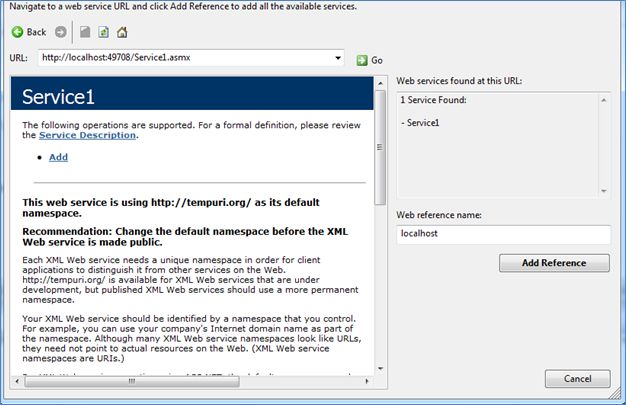Click the services list scroll up arrow
The image size is (626, 405).
(604, 100)
